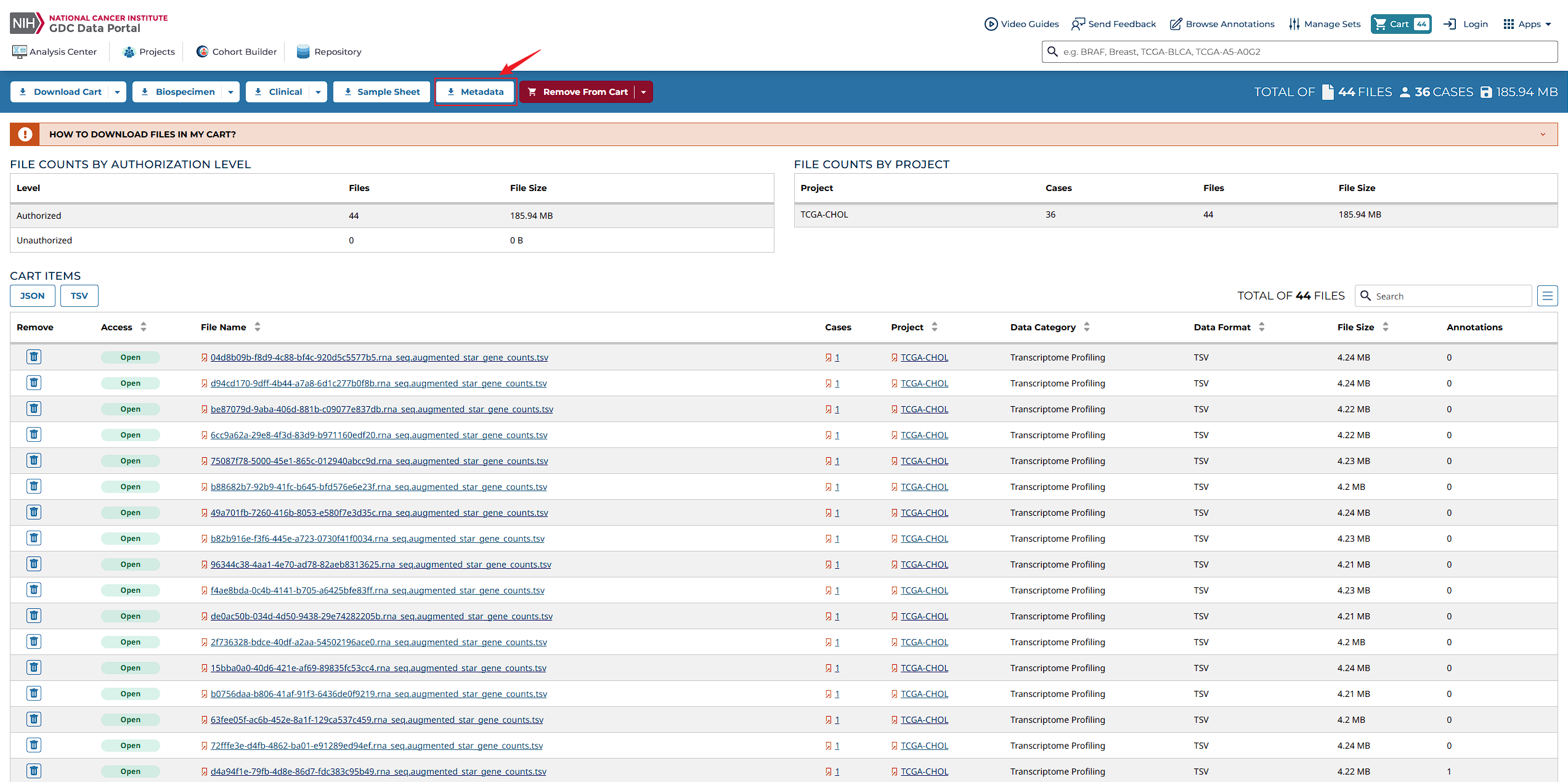This screenshot has height=782, width=1568.
Task: Sort table by File Size column
Action: tap(1386, 327)
